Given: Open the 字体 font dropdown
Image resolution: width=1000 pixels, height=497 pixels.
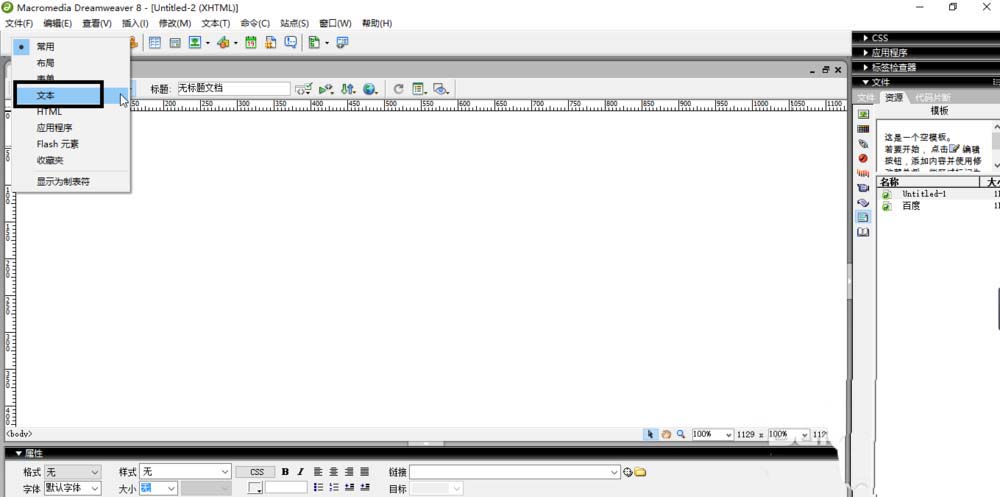Looking at the screenshot, I should click(72, 489).
